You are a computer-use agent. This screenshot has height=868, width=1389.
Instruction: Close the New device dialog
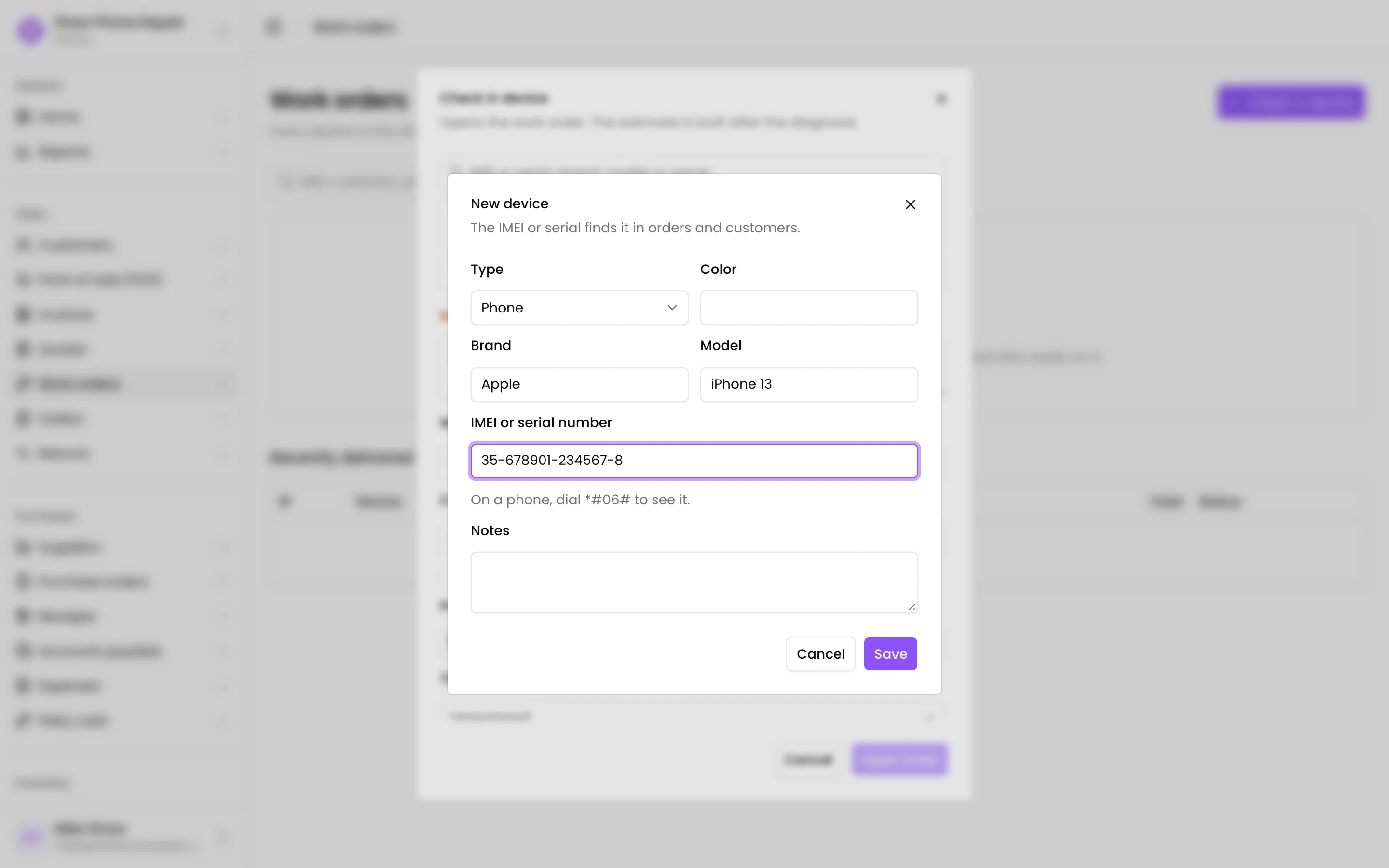point(910,204)
